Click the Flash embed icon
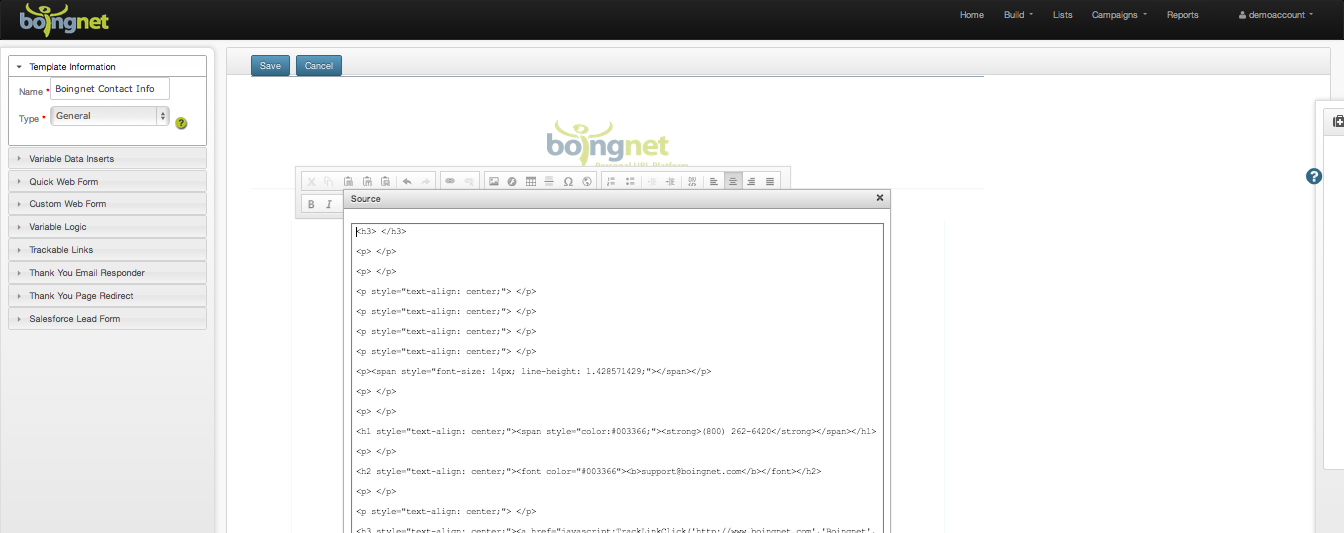This screenshot has width=1344, height=533. 512,181
